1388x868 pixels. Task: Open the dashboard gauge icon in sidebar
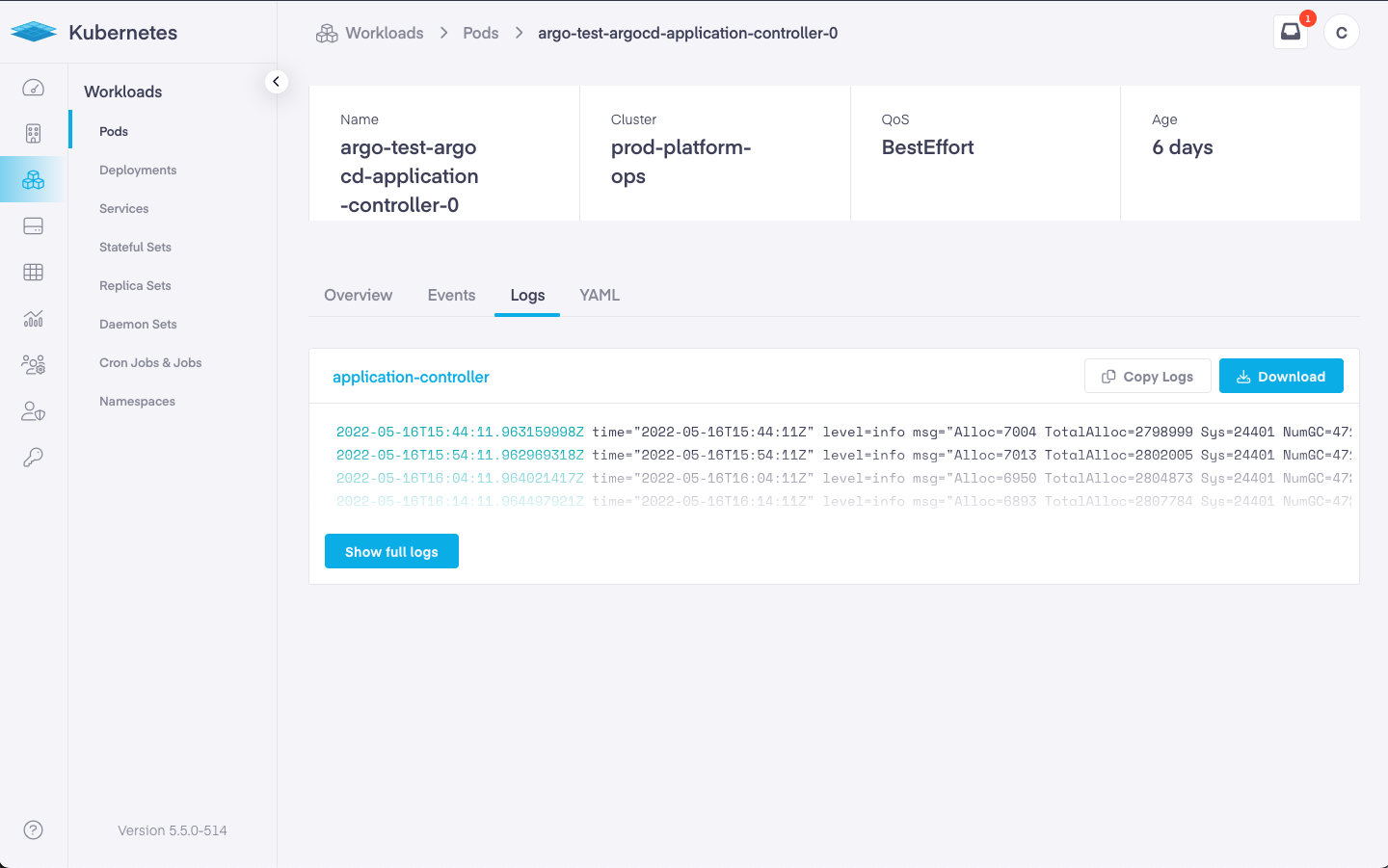point(33,88)
